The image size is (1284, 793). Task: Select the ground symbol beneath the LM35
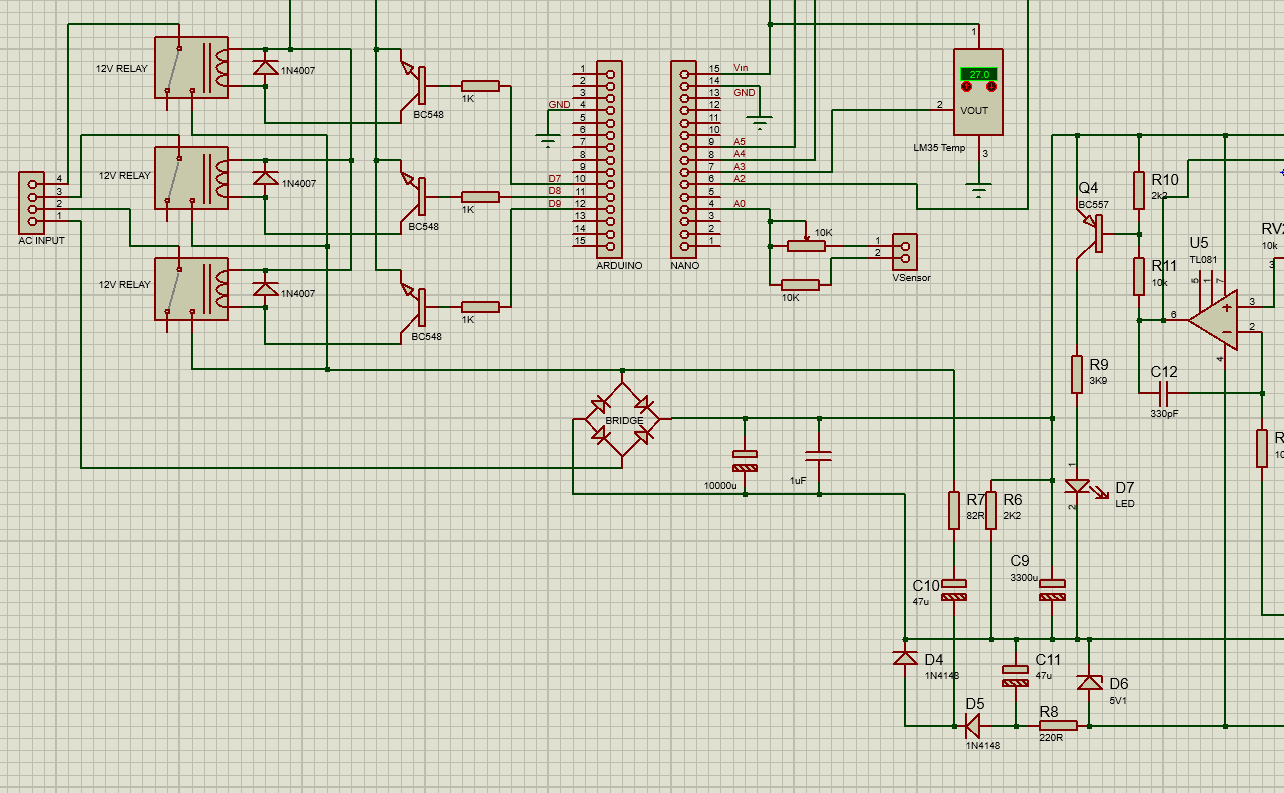(979, 188)
